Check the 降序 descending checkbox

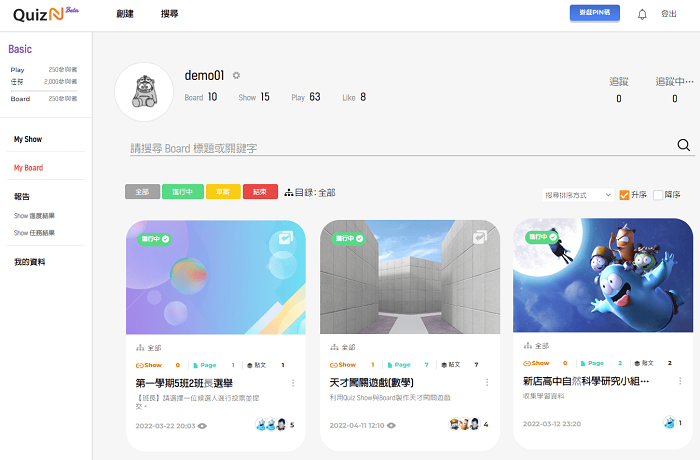pyautogui.click(x=658, y=195)
